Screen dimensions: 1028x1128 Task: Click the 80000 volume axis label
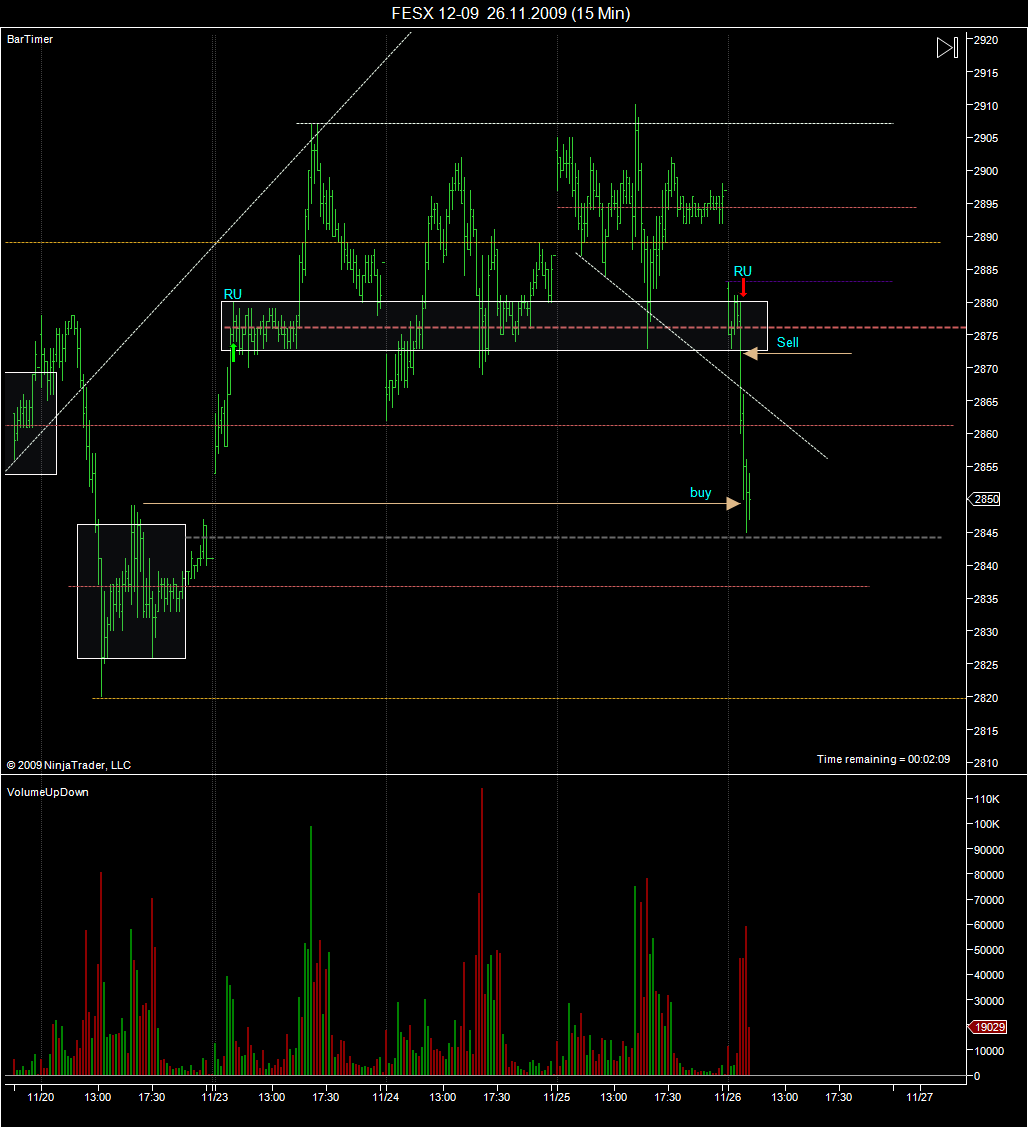tap(989, 875)
